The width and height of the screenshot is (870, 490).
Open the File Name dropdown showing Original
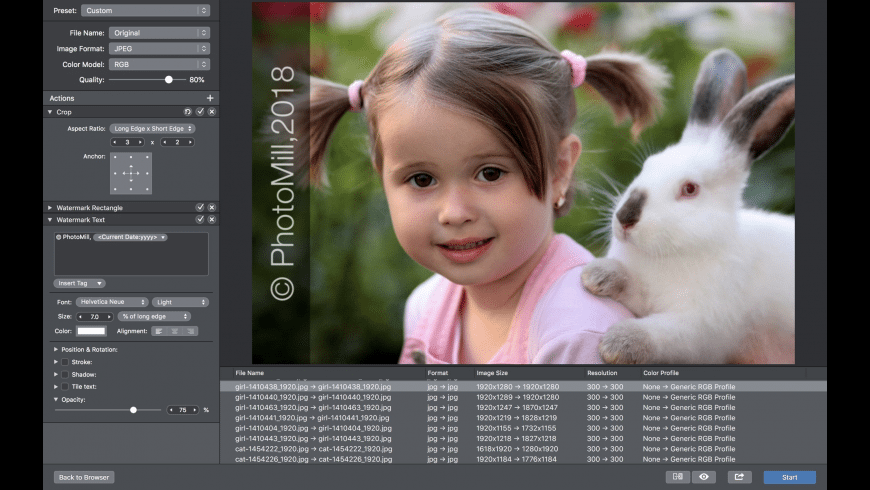tap(159, 33)
